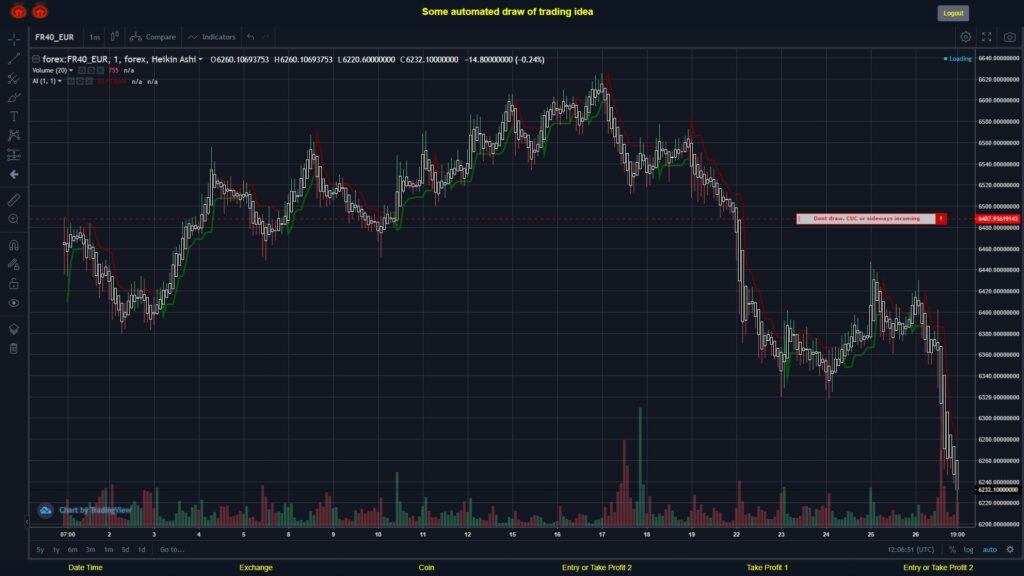Toggle lock all drawing tools
Image resolution: width=1024 pixels, height=576 pixels.
click(14, 283)
